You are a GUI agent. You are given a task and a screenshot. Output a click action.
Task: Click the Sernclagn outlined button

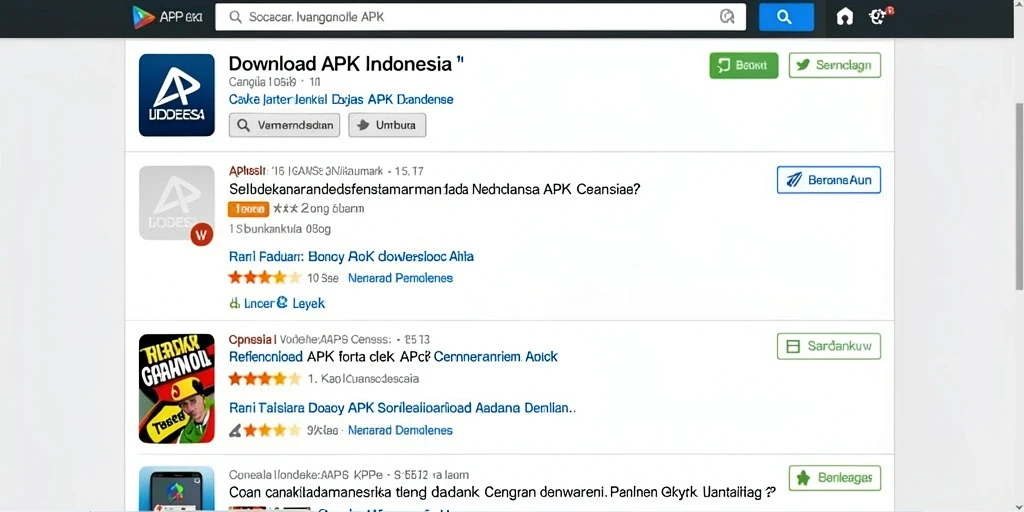coord(835,65)
